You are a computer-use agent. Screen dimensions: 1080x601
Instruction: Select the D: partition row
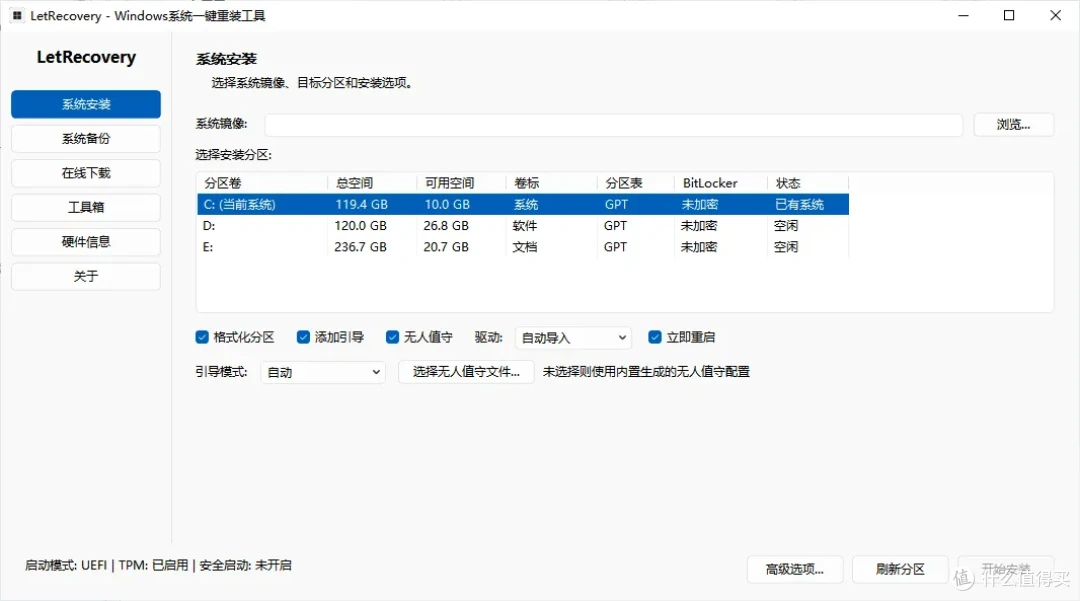(523, 226)
